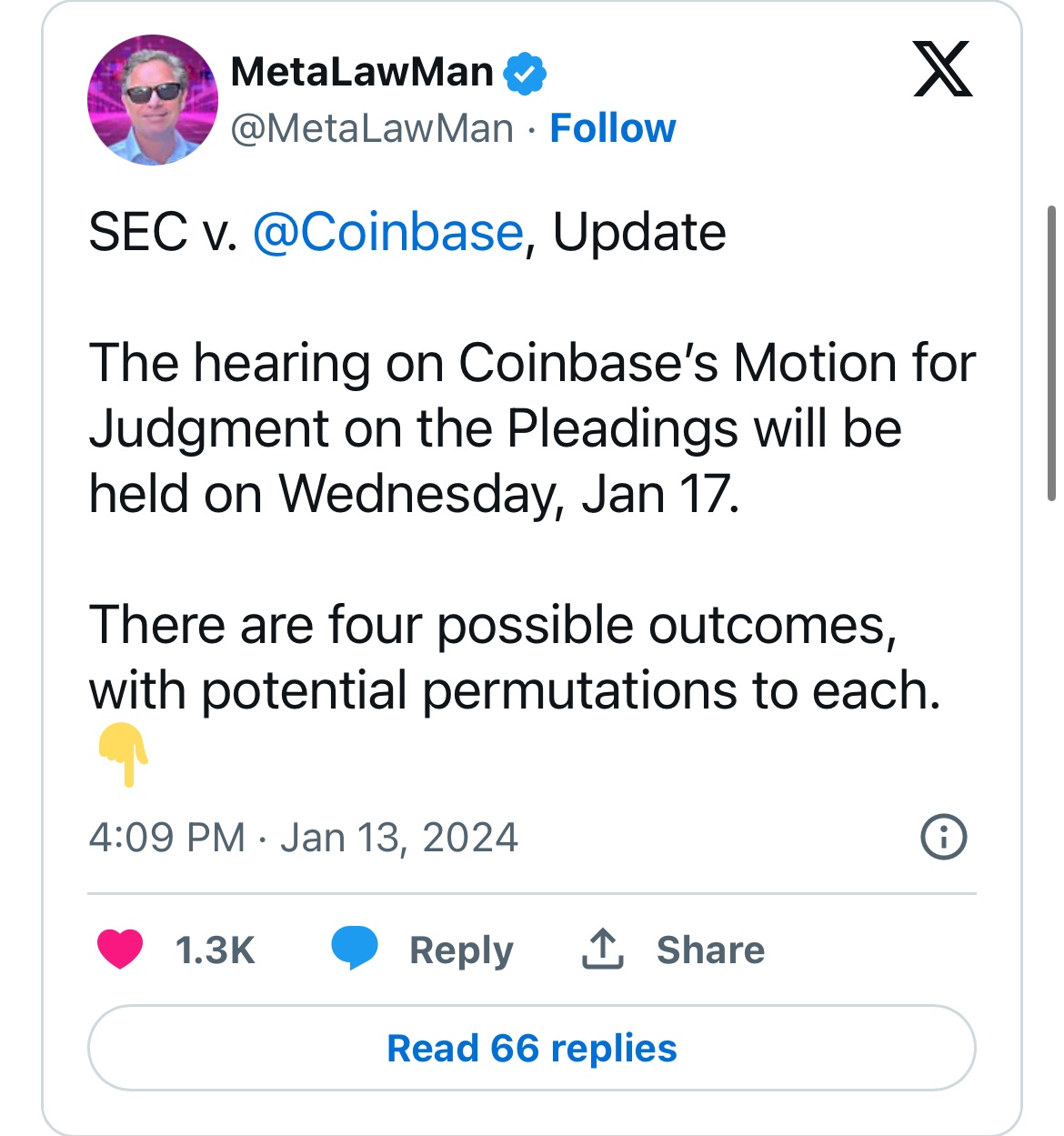Click the Reply text label
This screenshot has height=1136, width=1064.
coord(461,950)
